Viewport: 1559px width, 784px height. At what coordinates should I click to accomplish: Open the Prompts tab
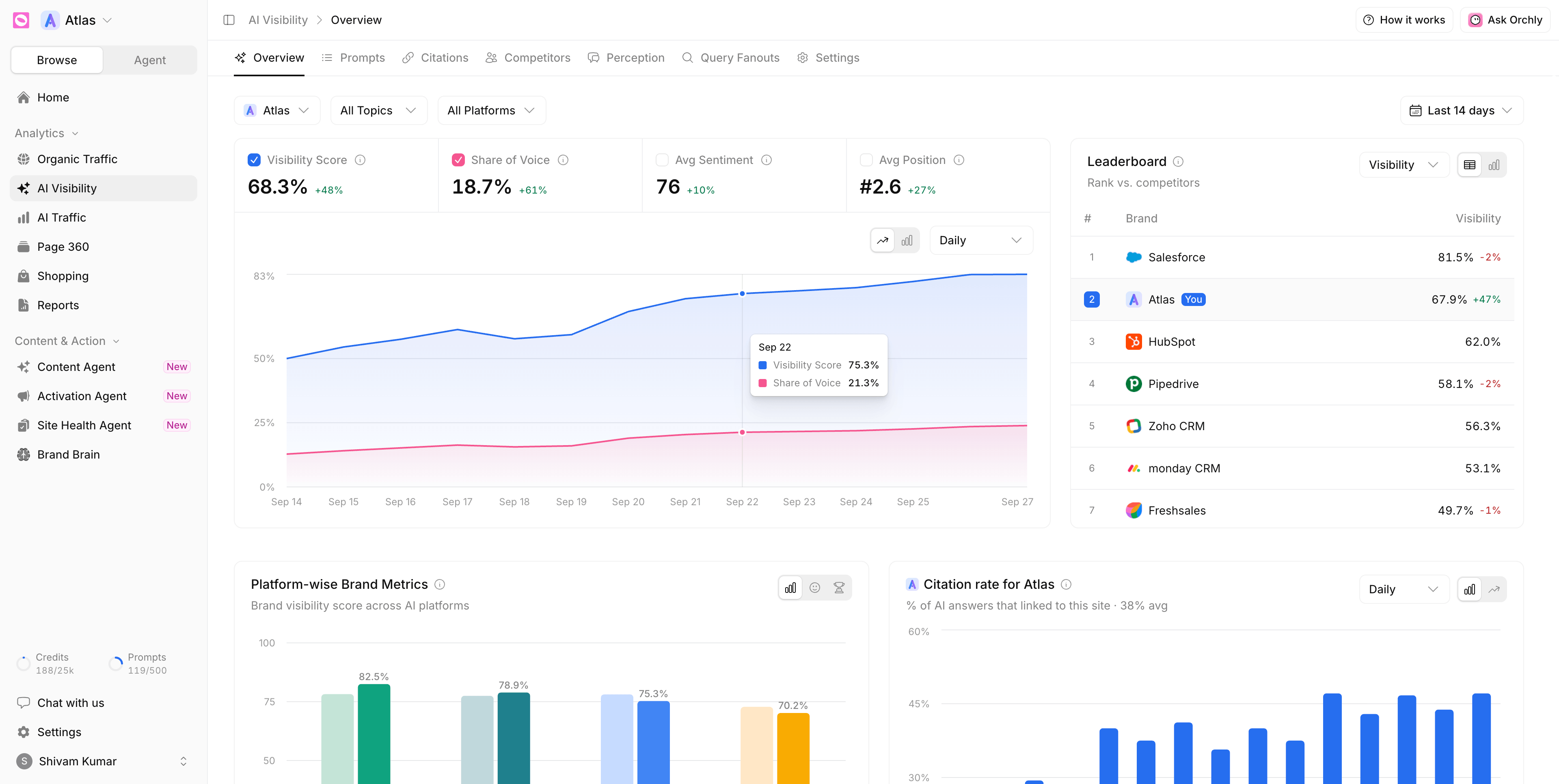(x=354, y=58)
